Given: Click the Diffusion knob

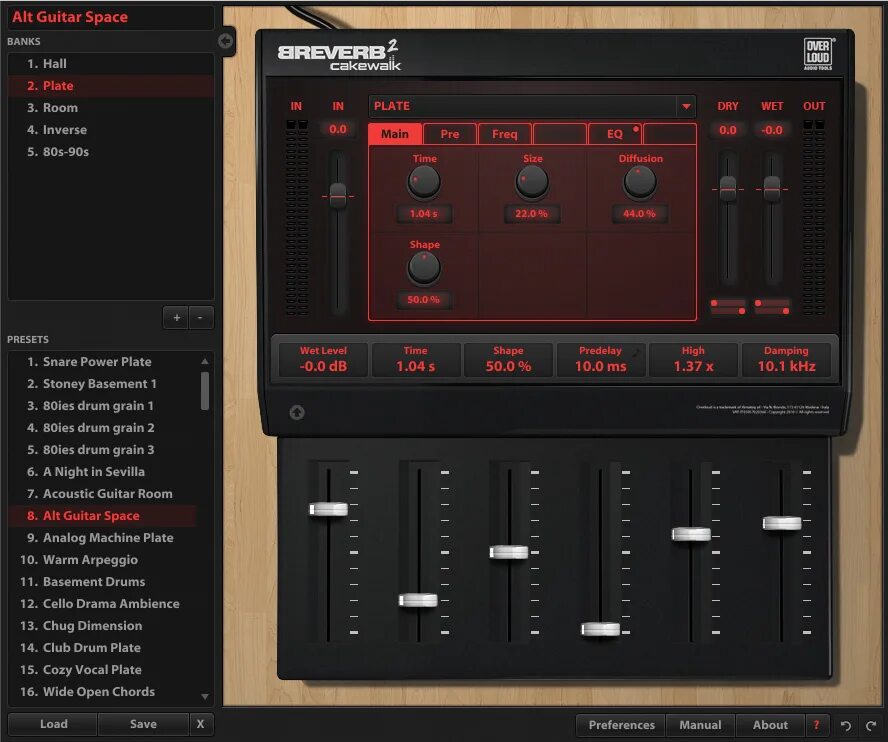Looking at the screenshot, I should click(x=640, y=182).
